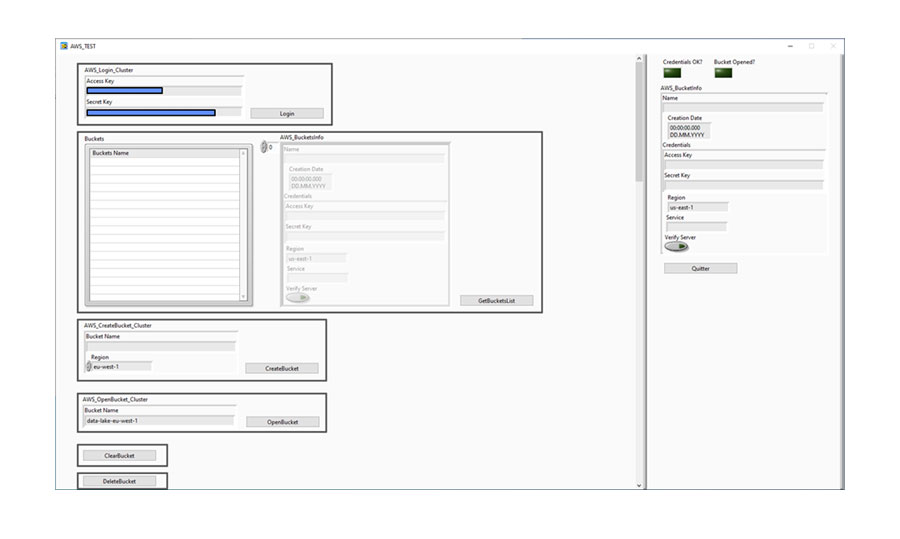Click the Quitter button
Viewport: 900px width, 539px height.
pyautogui.click(x=700, y=268)
